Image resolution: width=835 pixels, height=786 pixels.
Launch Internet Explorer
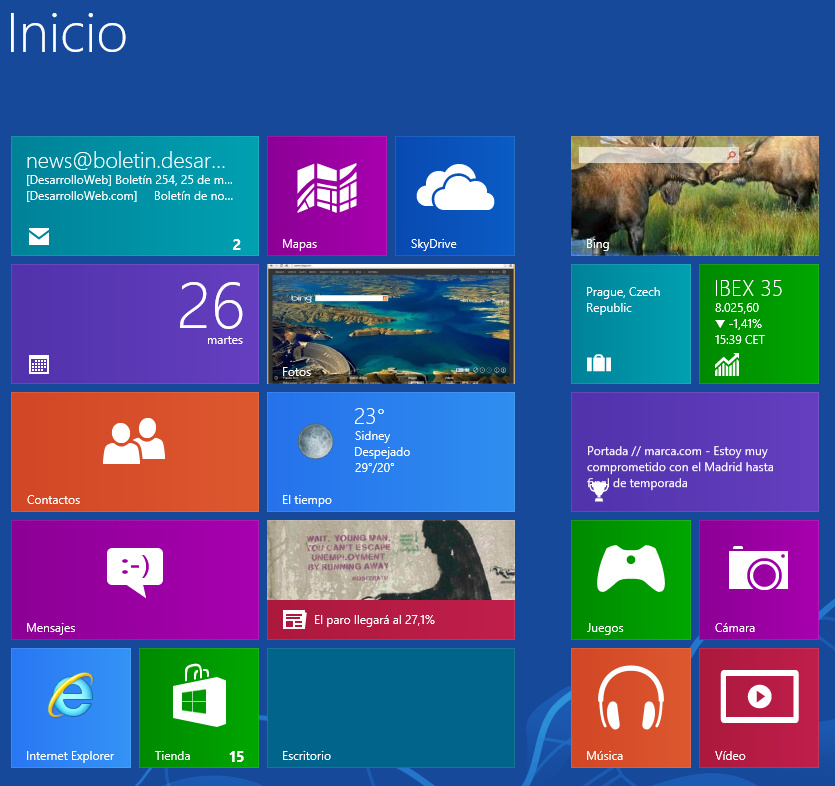(71, 708)
